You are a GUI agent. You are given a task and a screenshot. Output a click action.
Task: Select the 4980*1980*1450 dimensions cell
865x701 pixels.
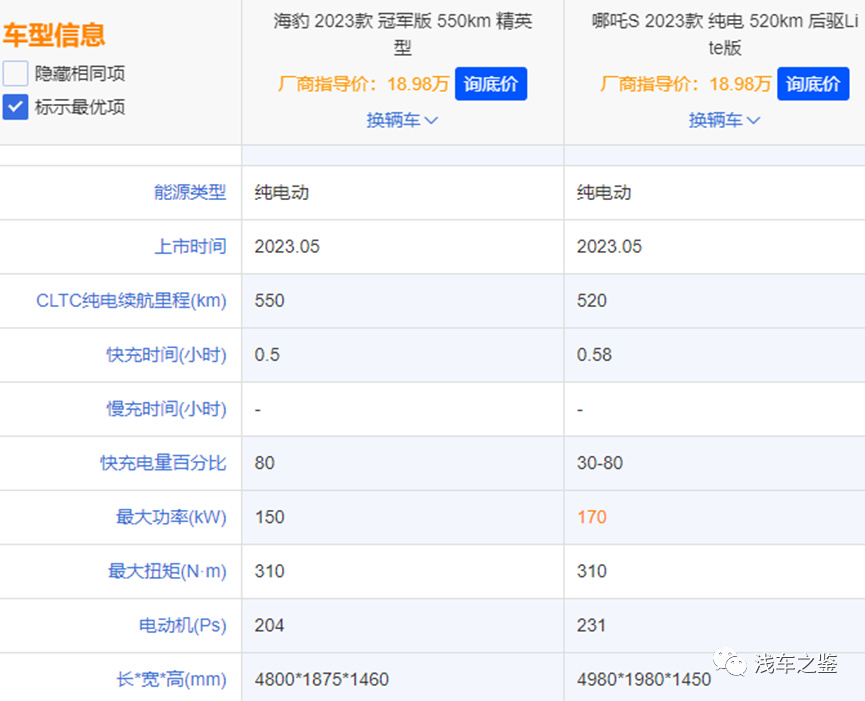pos(715,678)
